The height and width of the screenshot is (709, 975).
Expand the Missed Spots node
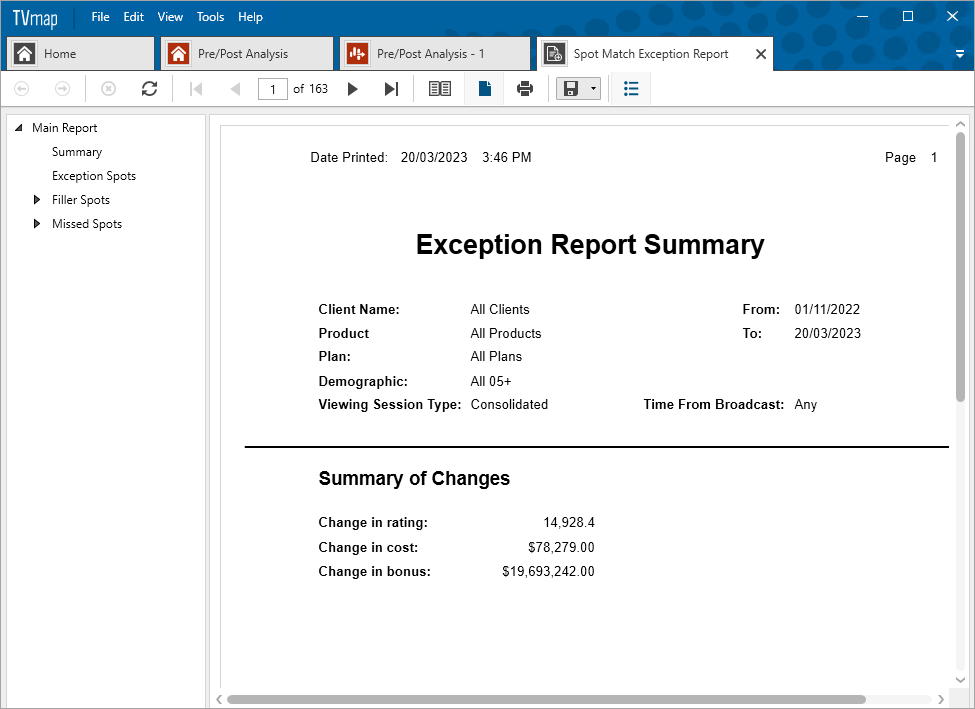click(x=37, y=224)
